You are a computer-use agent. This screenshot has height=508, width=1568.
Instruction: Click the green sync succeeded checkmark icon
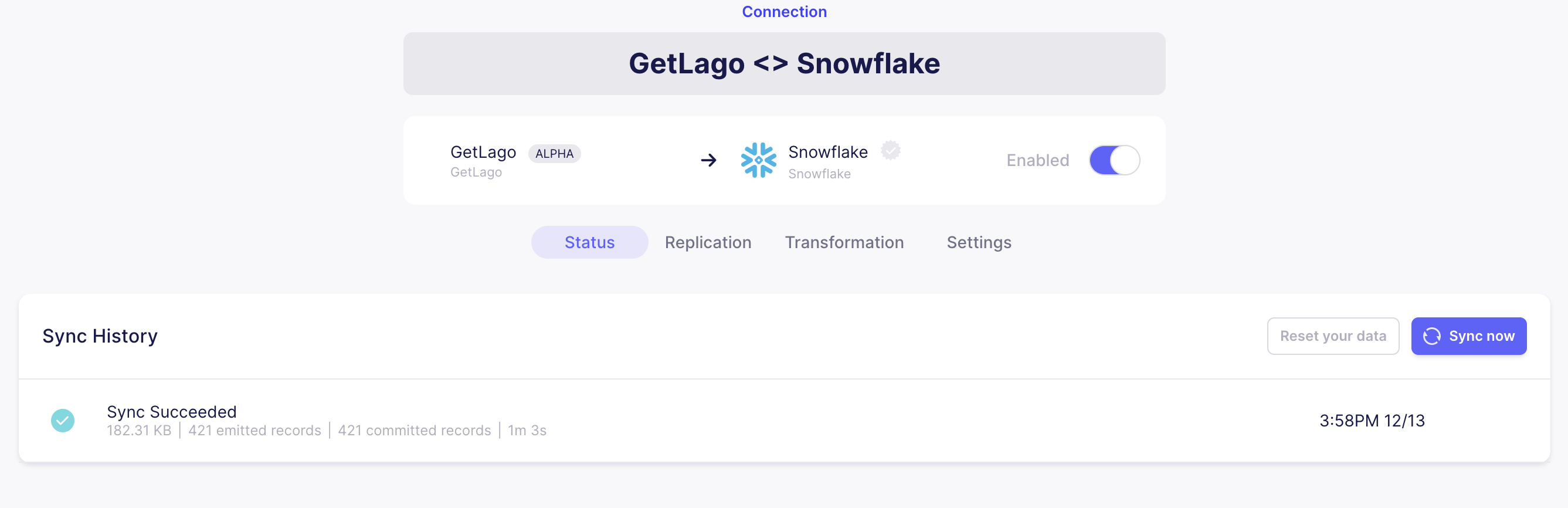[63, 420]
